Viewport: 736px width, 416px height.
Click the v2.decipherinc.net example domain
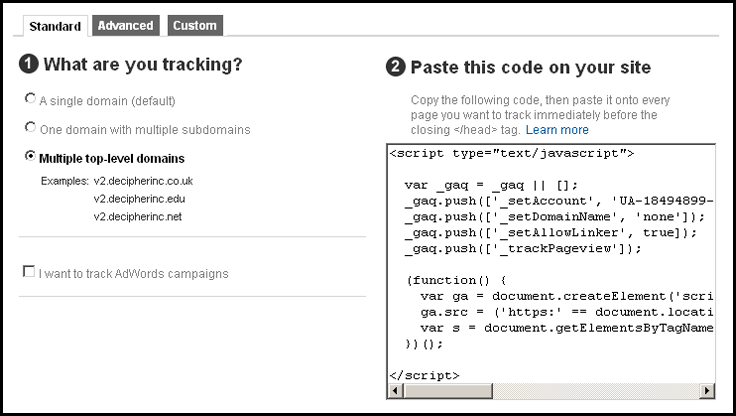click(137, 217)
